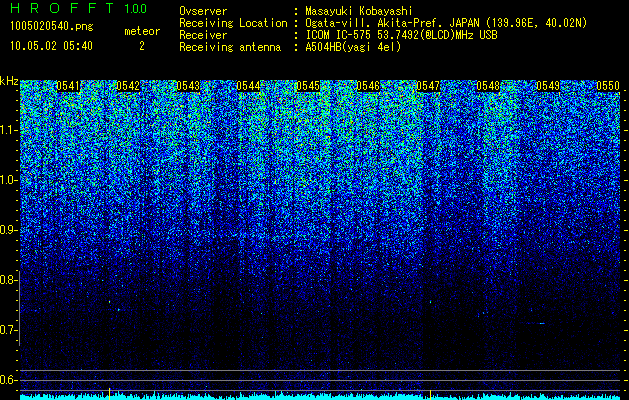629x400 pixels.
Task: Jump to the 0543 time label
Action: coord(188,86)
